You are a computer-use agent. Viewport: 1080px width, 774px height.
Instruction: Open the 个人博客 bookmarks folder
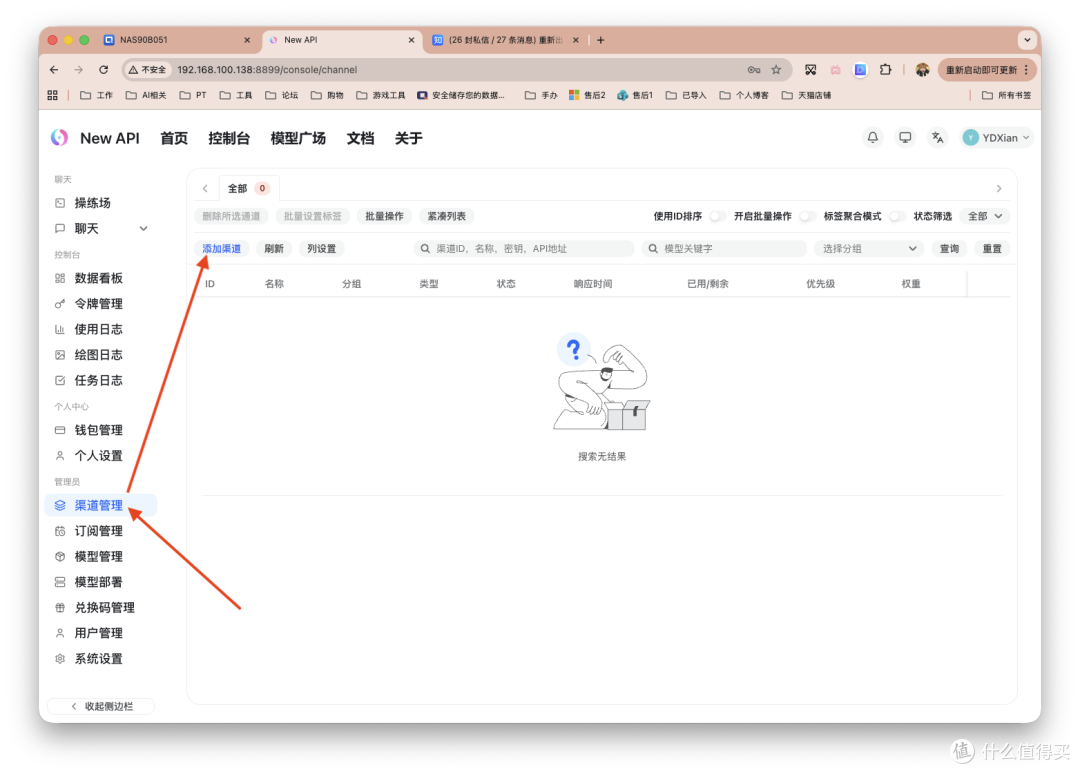(744, 95)
